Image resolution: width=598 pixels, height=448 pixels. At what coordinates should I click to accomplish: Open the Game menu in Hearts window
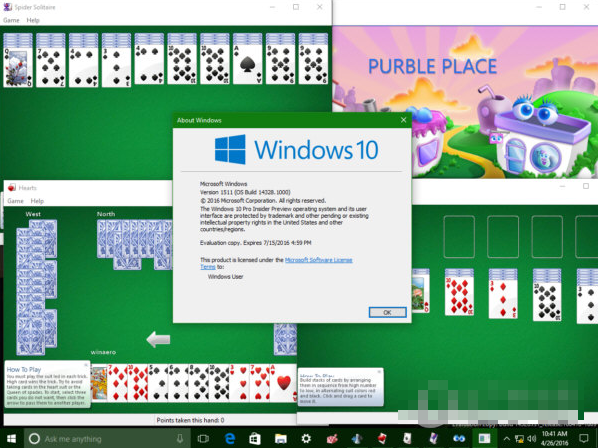coord(15,201)
